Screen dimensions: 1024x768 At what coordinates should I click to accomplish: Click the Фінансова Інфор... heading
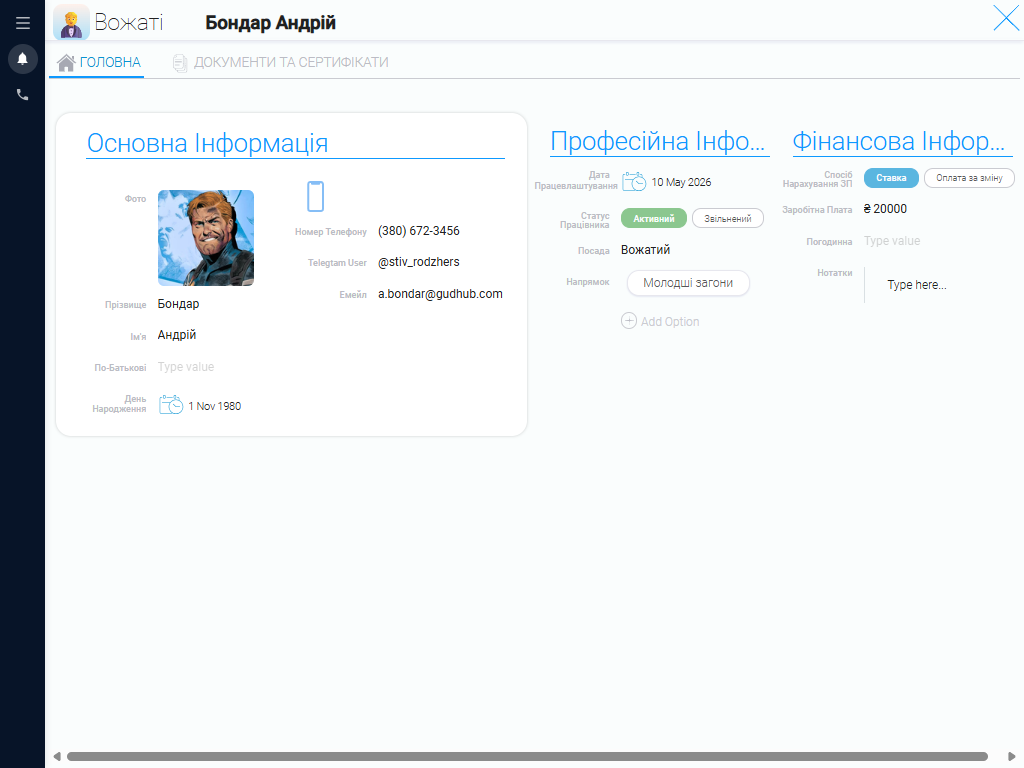(x=900, y=141)
